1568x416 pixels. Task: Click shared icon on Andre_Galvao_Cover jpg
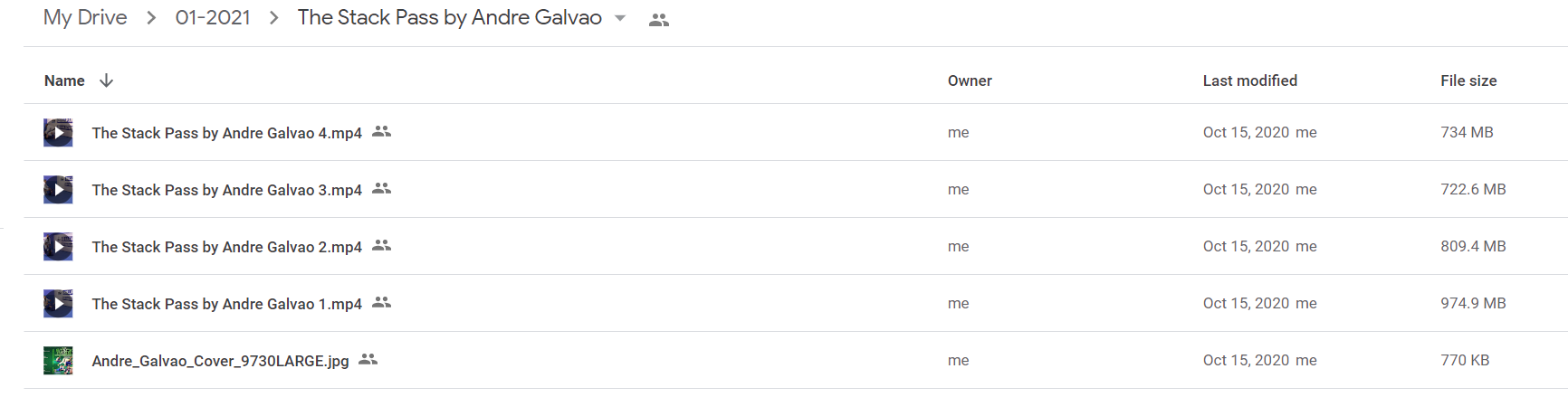click(368, 360)
